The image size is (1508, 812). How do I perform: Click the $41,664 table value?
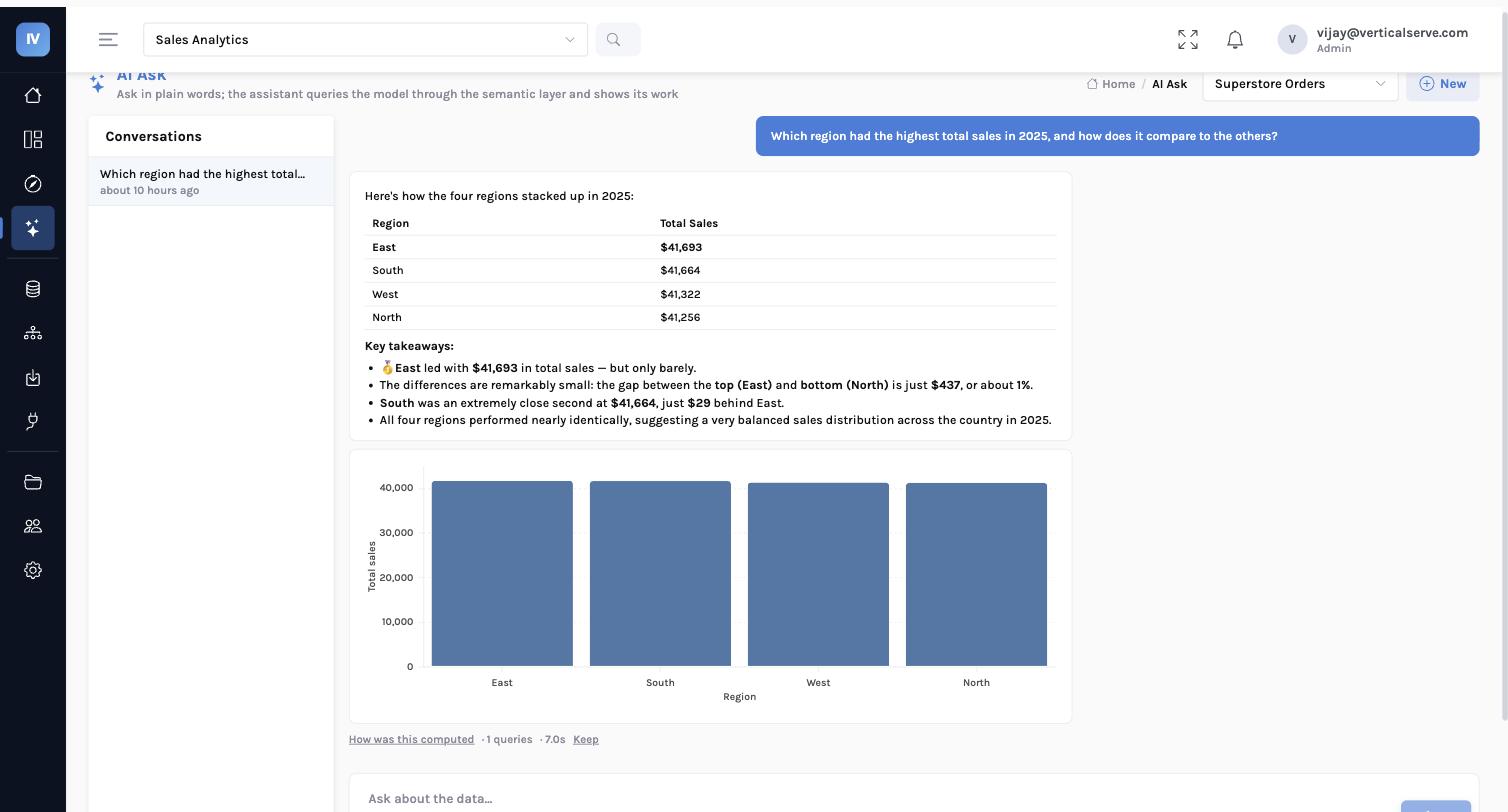coord(680,270)
